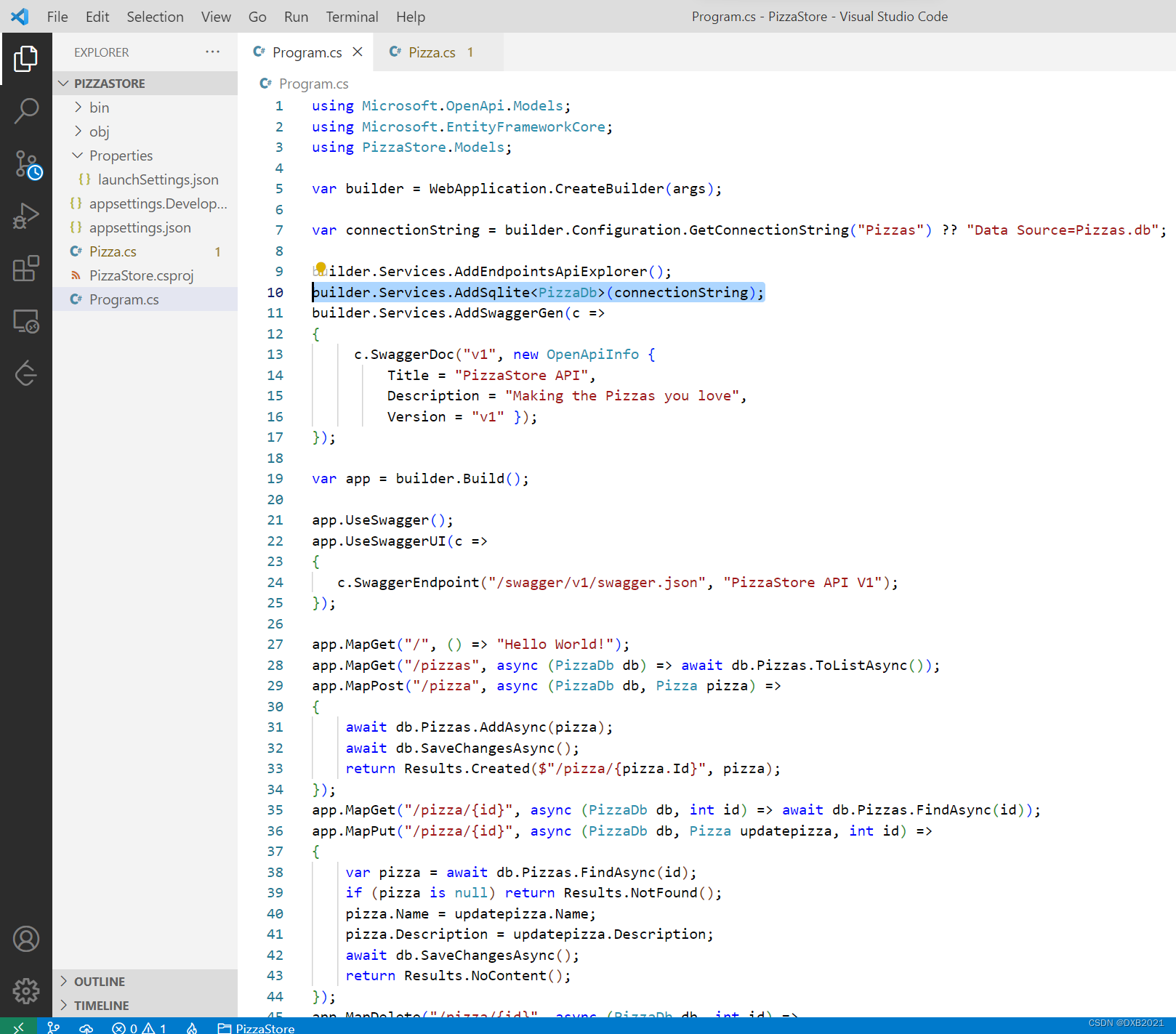1176x1034 pixels.
Task: Click 'Results.Created' on line 33
Action: click(467, 769)
